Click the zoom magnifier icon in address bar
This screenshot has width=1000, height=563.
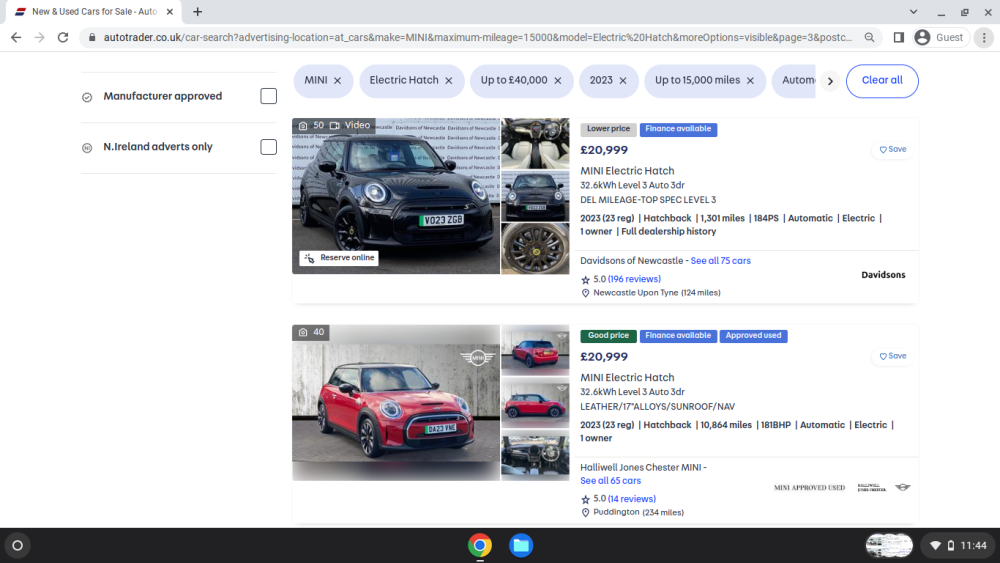pyautogui.click(x=869, y=38)
